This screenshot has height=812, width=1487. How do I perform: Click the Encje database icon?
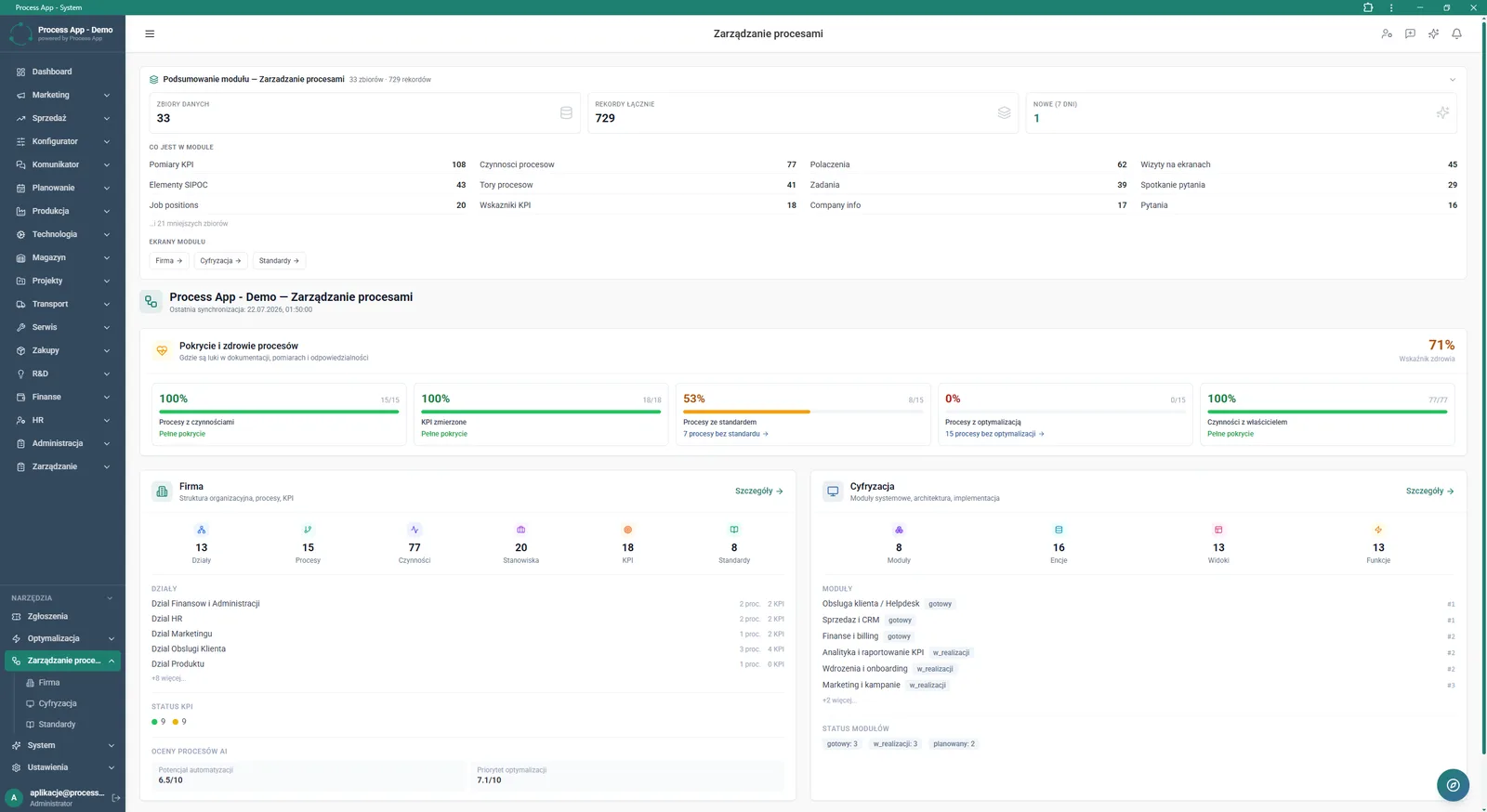(x=1059, y=530)
